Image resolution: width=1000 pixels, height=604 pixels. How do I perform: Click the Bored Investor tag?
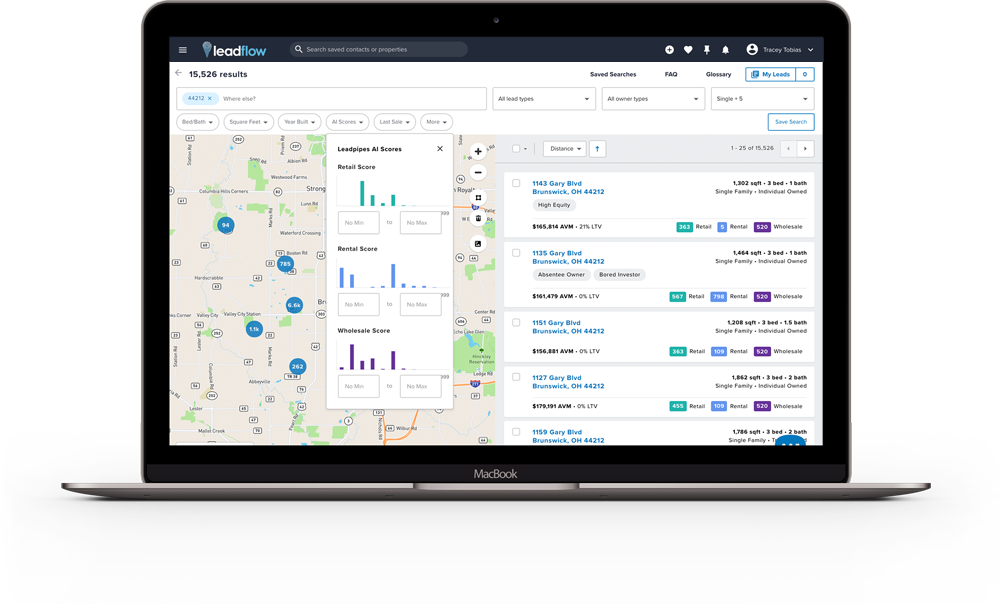click(619, 275)
